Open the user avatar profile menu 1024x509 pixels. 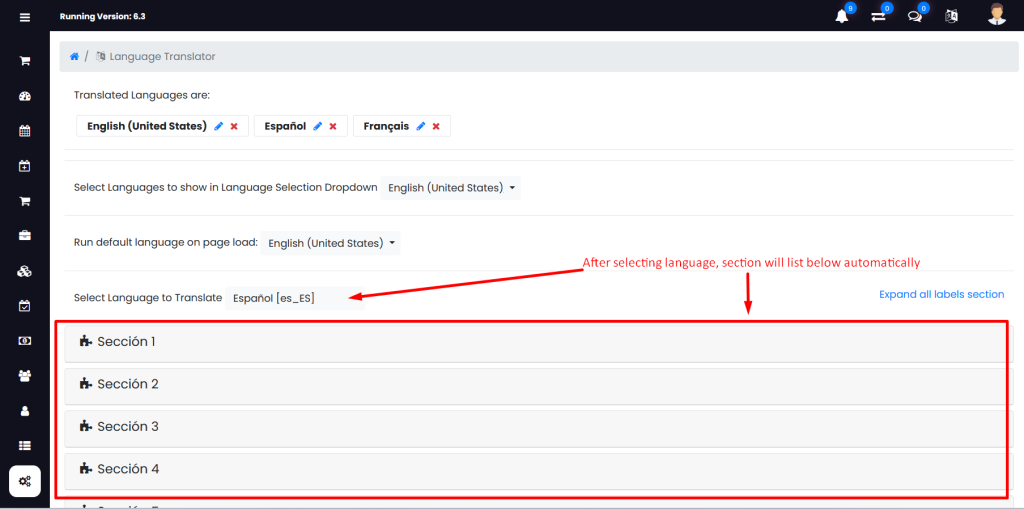pyautogui.click(x=997, y=14)
